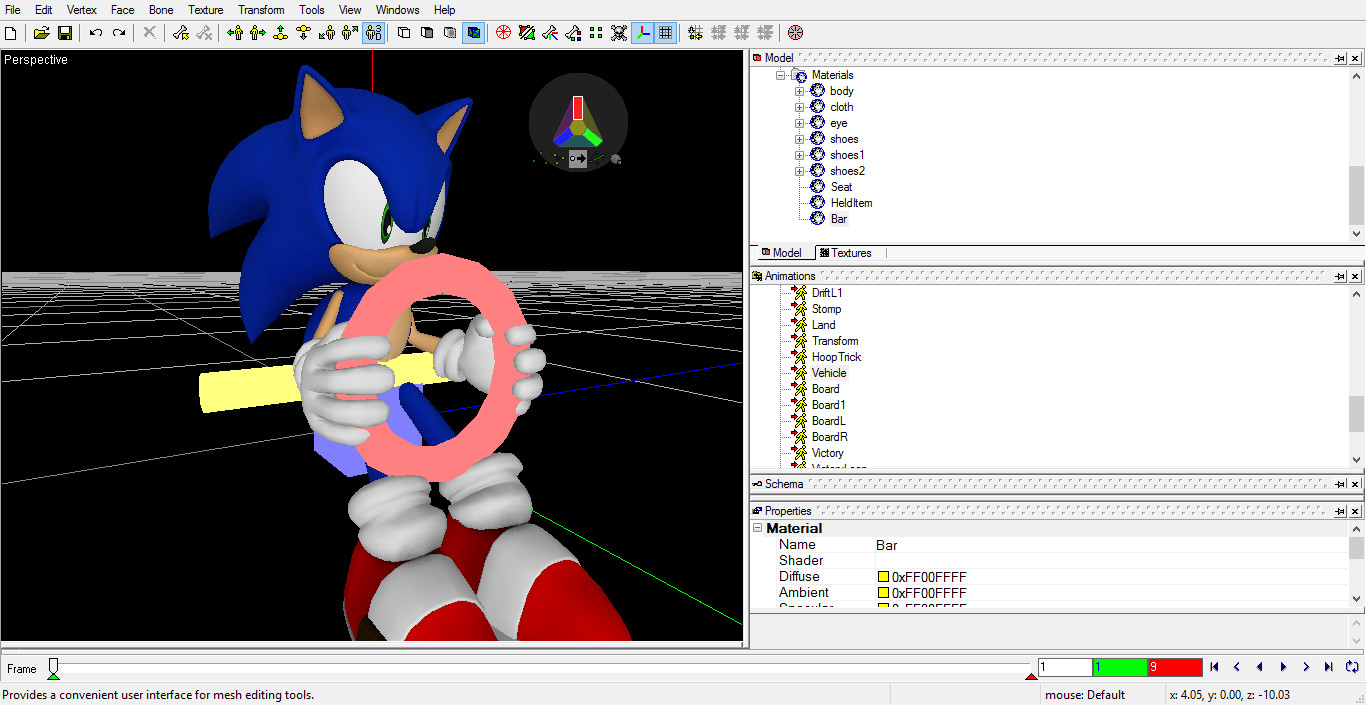Select the Victory animation in the list

click(827, 452)
